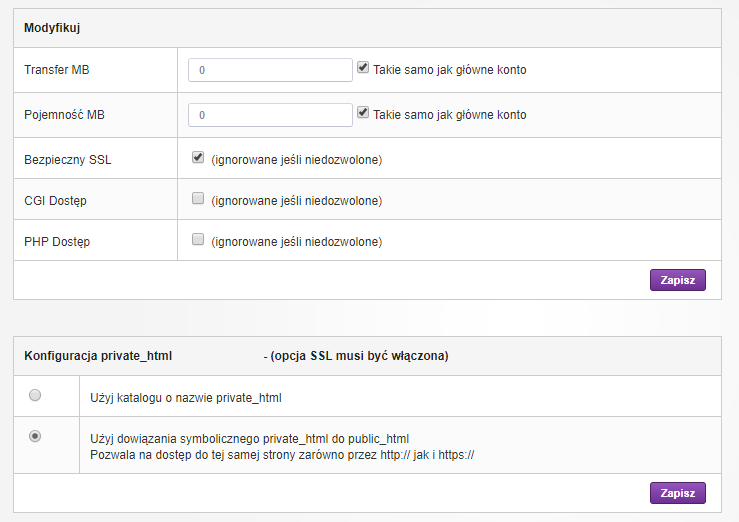
Task: Click the Transfer MB input field
Action: [x=269, y=70]
